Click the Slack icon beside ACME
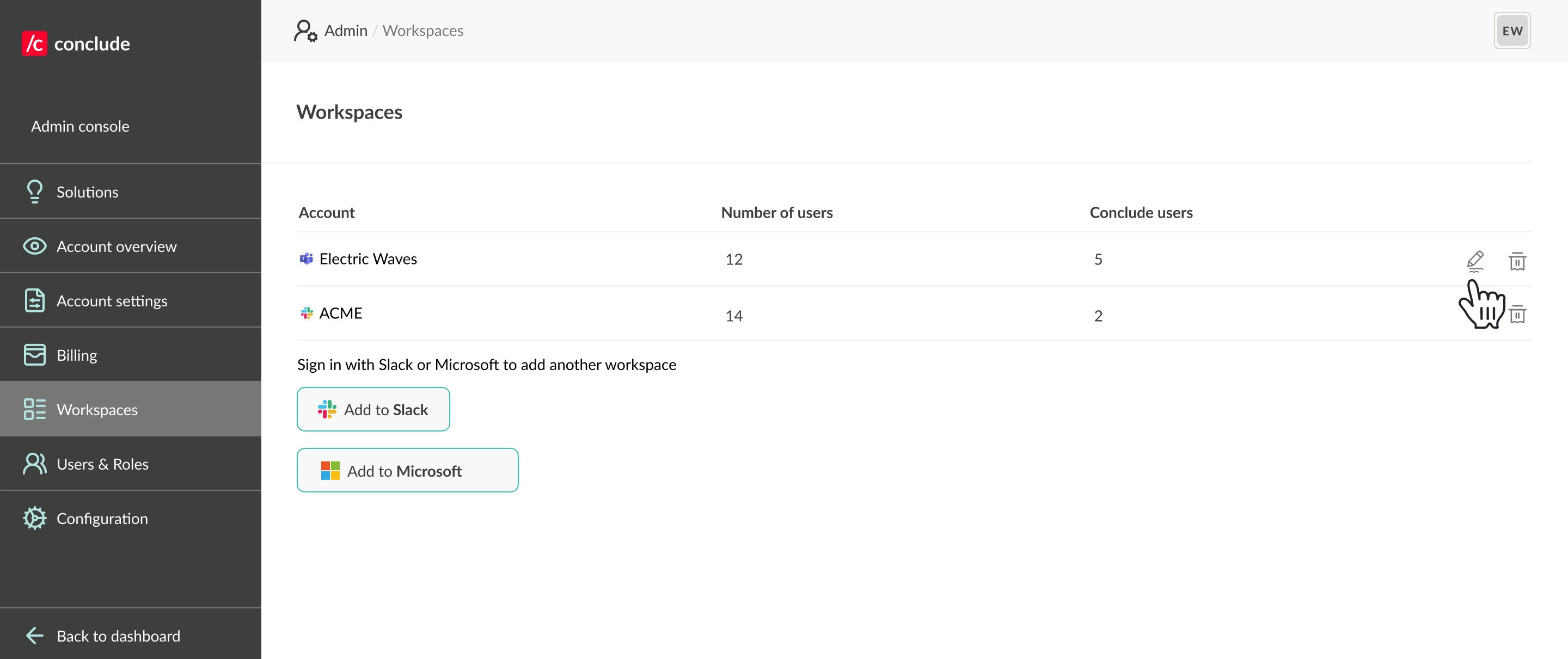The image size is (1568, 659). click(307, 313)
